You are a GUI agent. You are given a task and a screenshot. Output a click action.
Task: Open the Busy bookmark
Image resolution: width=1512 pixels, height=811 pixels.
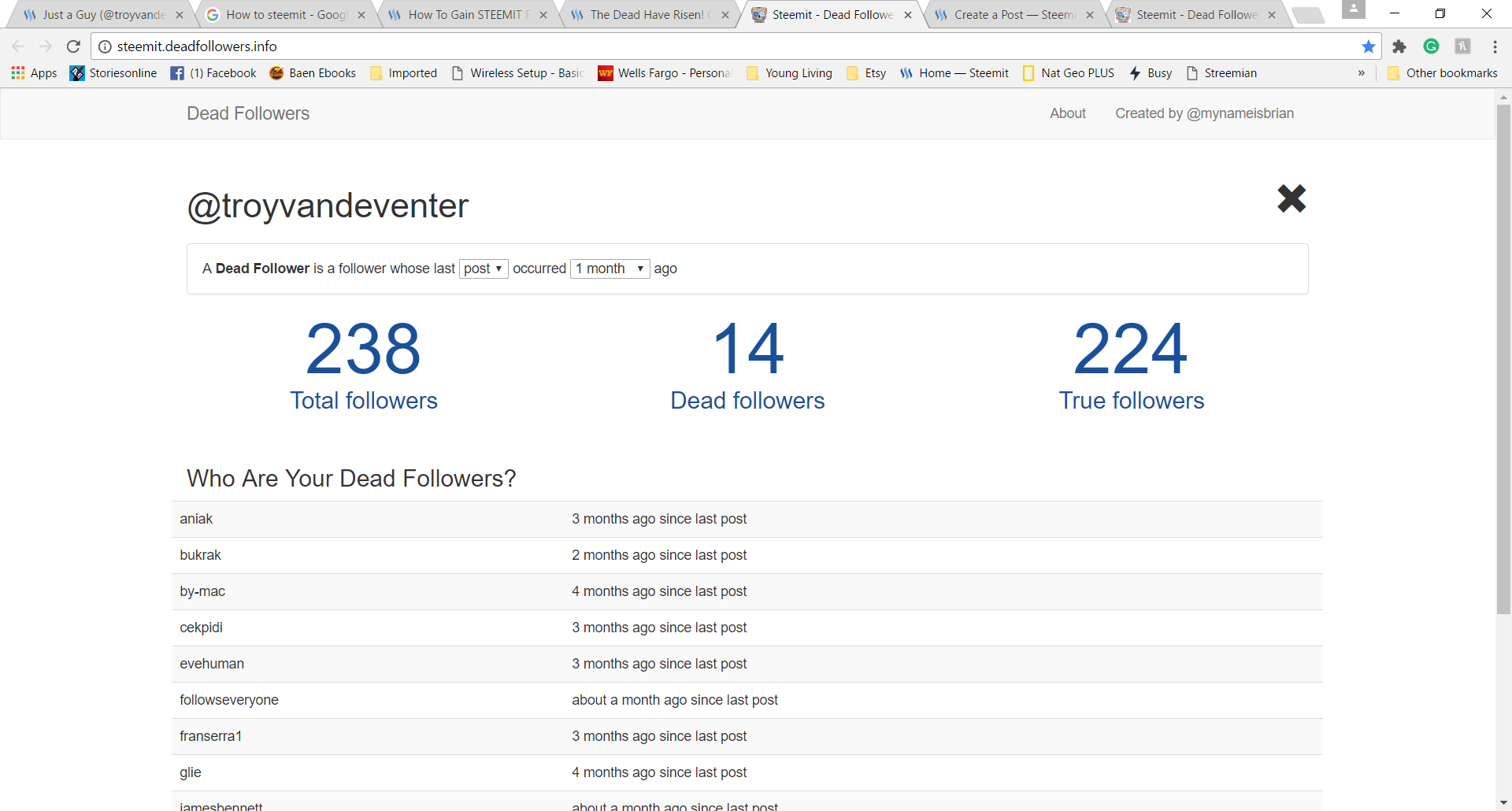click(x=1151, y=73)
